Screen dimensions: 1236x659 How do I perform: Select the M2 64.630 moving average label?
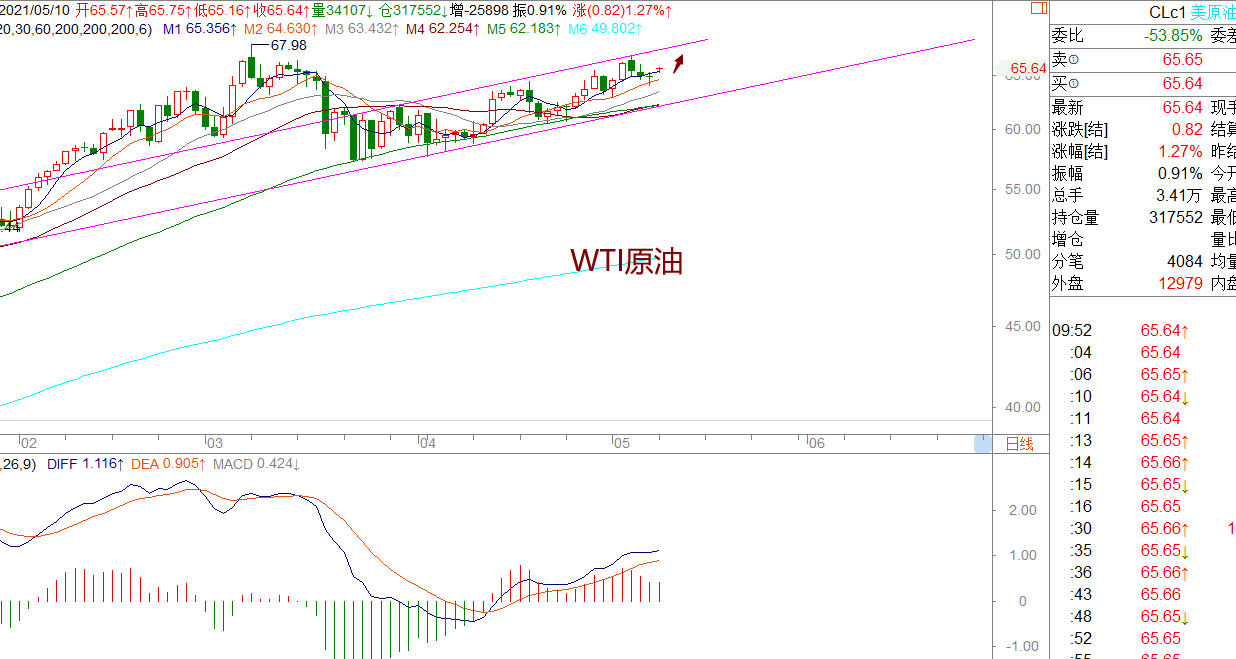(x=283, y=30)
